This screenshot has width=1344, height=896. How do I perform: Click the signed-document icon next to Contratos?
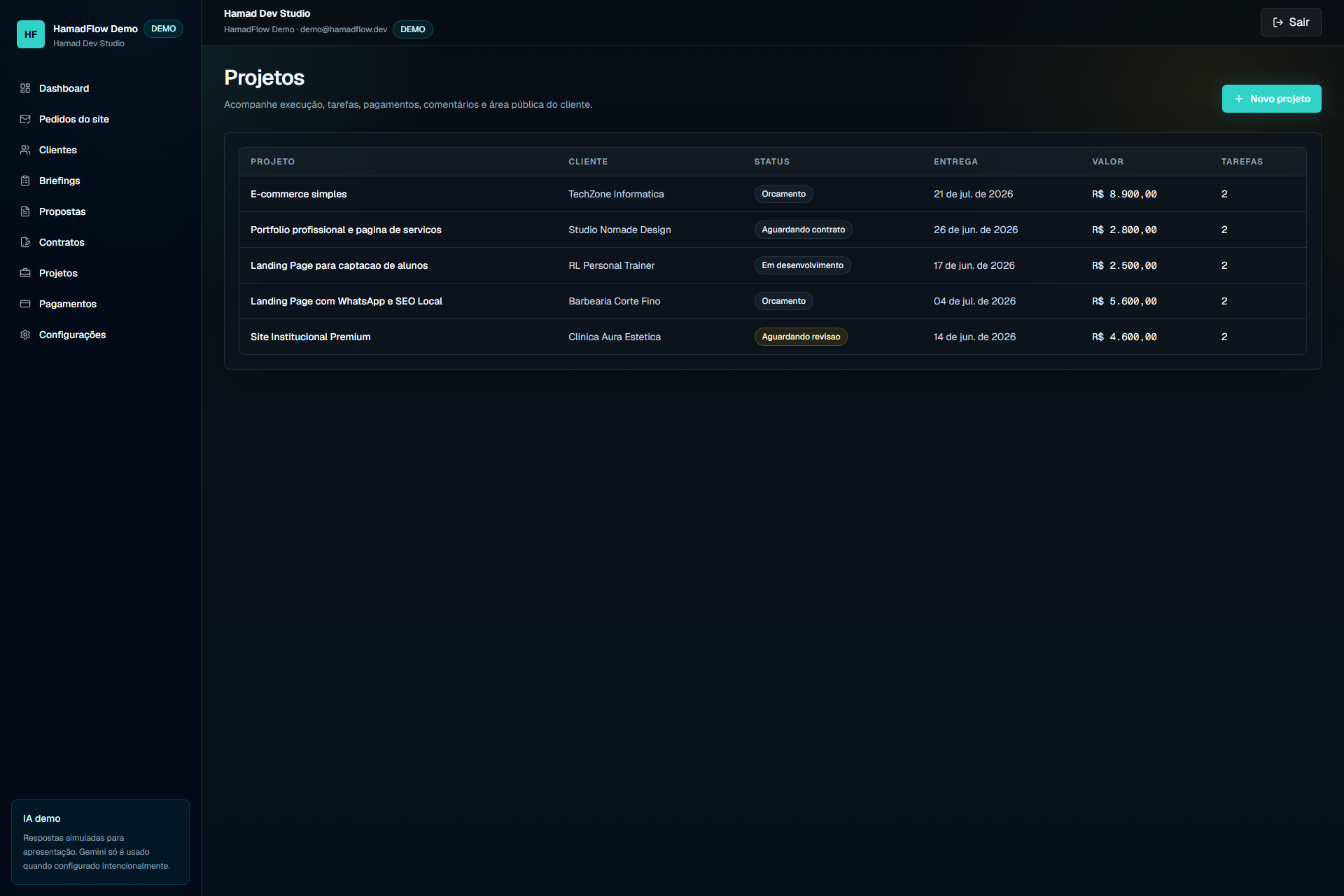[25, 242]
